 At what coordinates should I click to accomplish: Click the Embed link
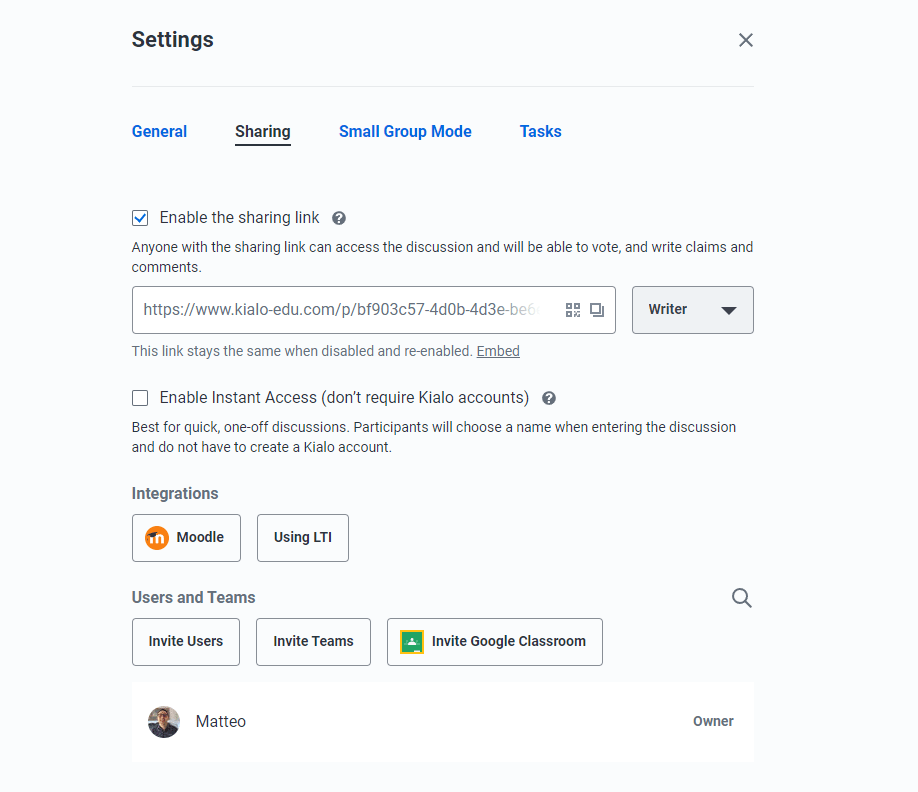coord(498,351)
